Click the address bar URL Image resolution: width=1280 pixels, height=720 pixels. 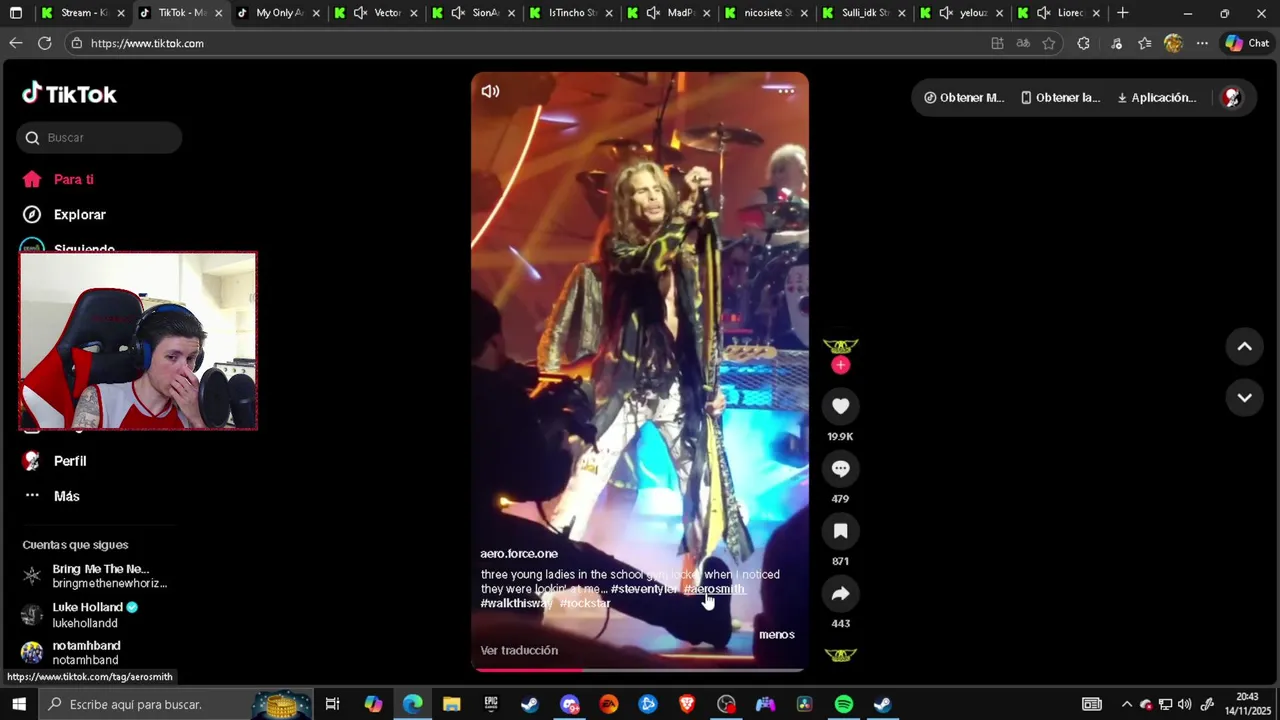[147, 43]
